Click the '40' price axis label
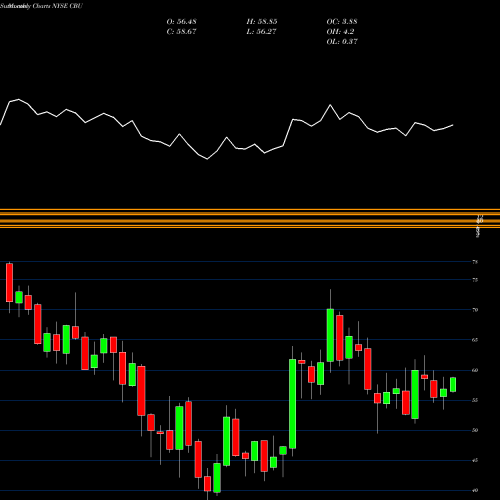This screenshot has height=500, width=500. (475, 490)
